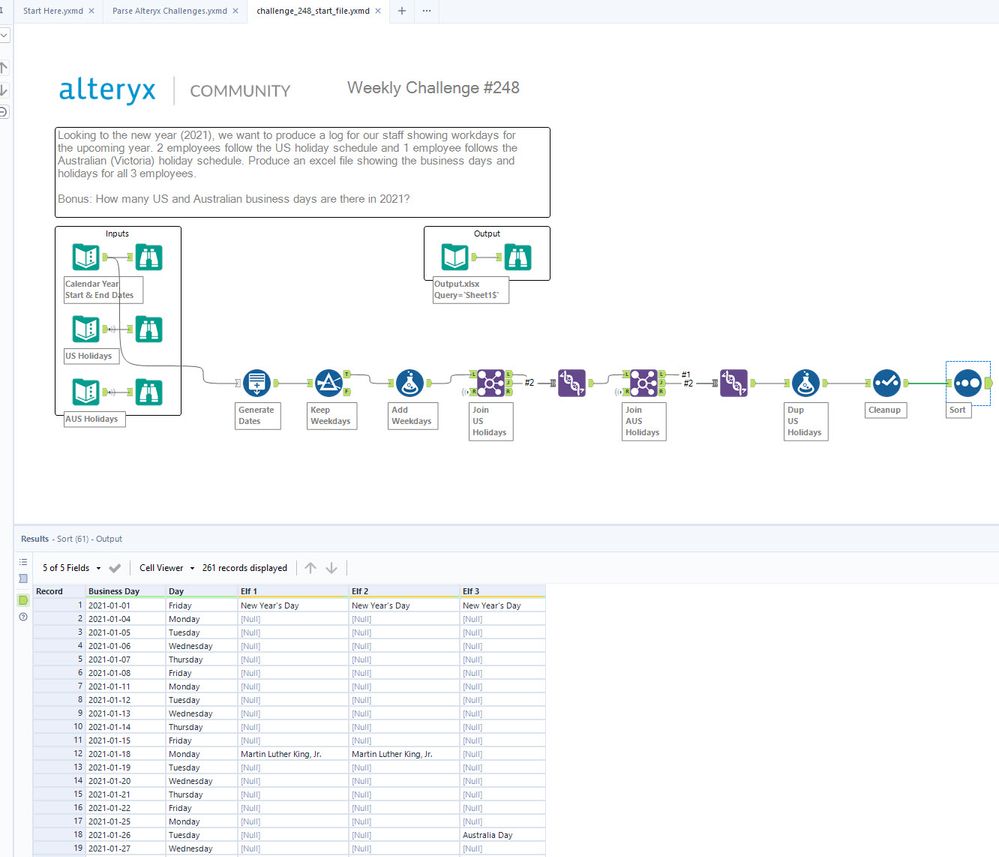Click the challenge description text box
The width and height of the screenshot is (999, 857).
(303, 172)
